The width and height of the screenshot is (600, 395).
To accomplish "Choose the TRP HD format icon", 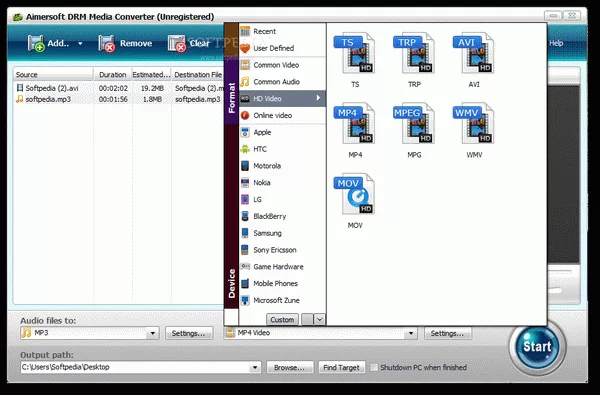I will click(414, 53).
